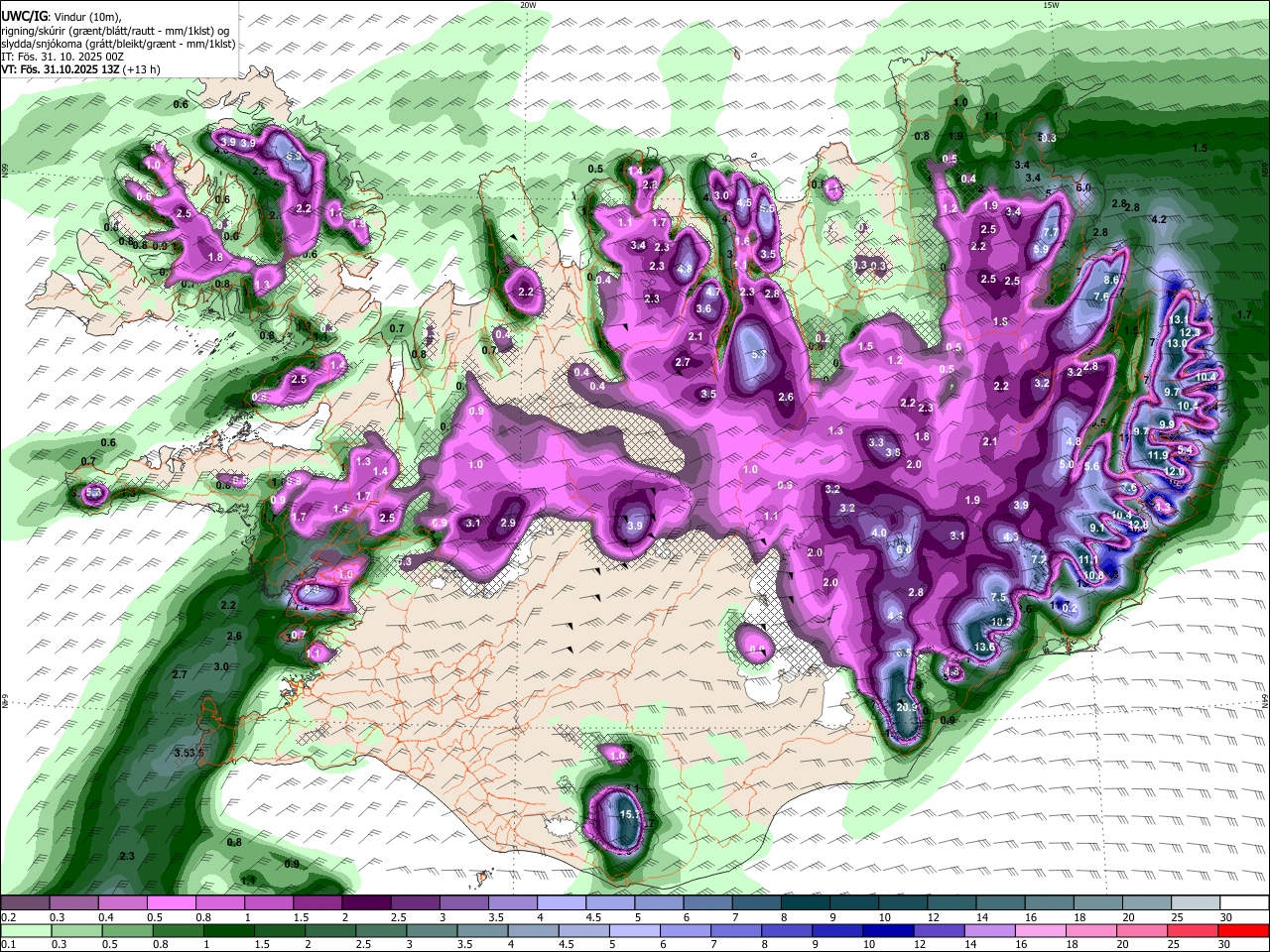
Task: Click the 13.1 precipitation value
Action: (x=1180, y=319)
